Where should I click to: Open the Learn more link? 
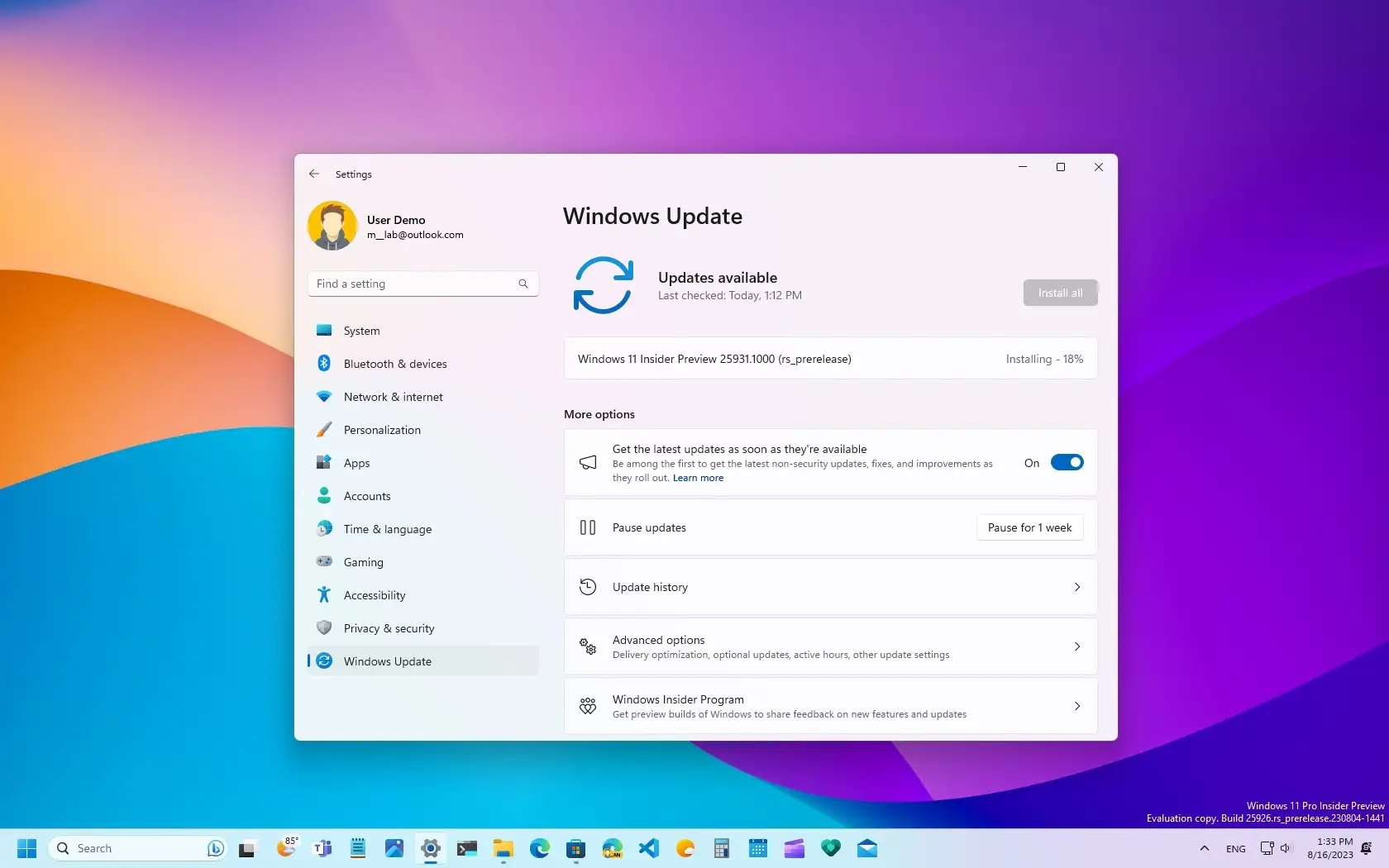[x=697, y=478]
